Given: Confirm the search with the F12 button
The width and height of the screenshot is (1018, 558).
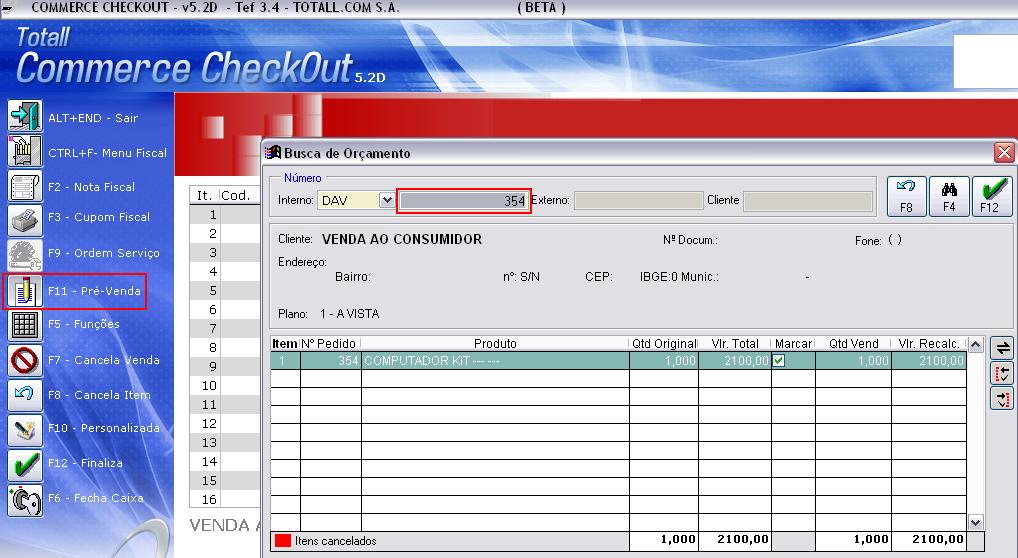Looking at the screenshot, I should pos(990,196).
